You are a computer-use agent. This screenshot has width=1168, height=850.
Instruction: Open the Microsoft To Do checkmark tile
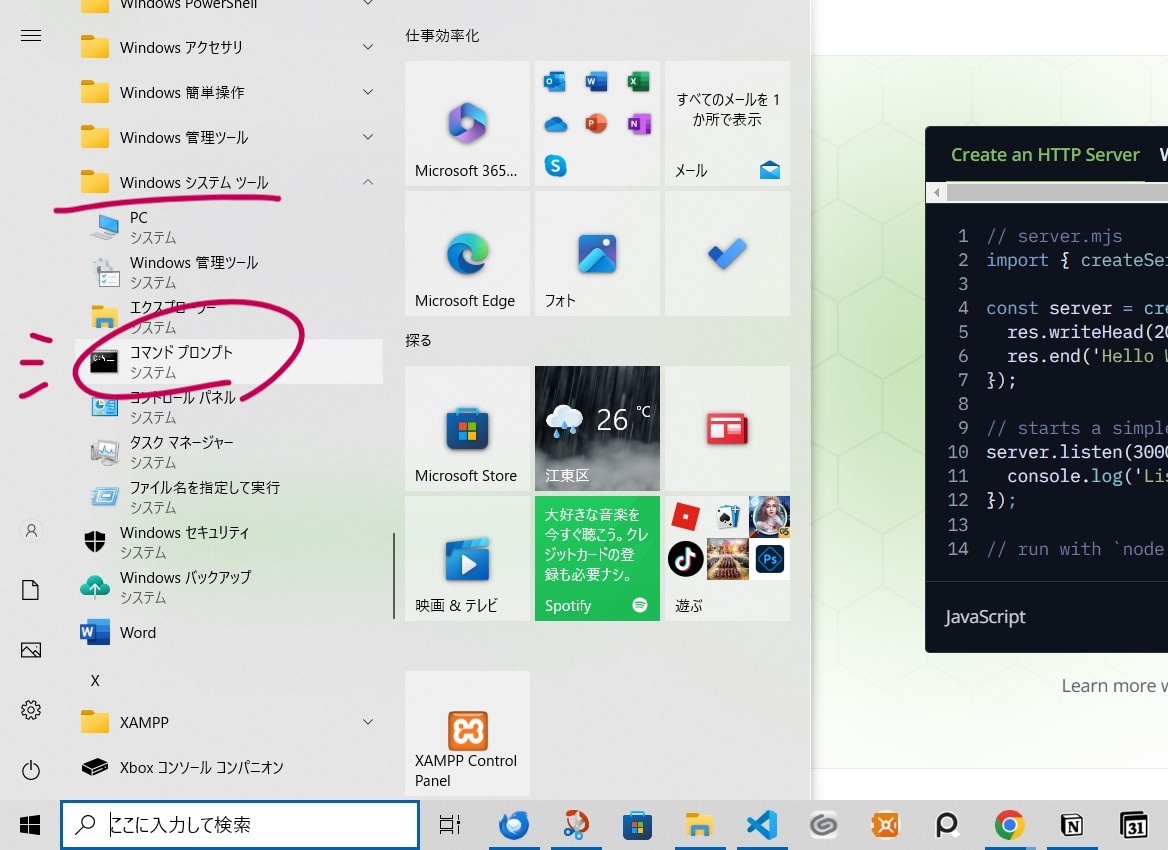tap(727, 253)
